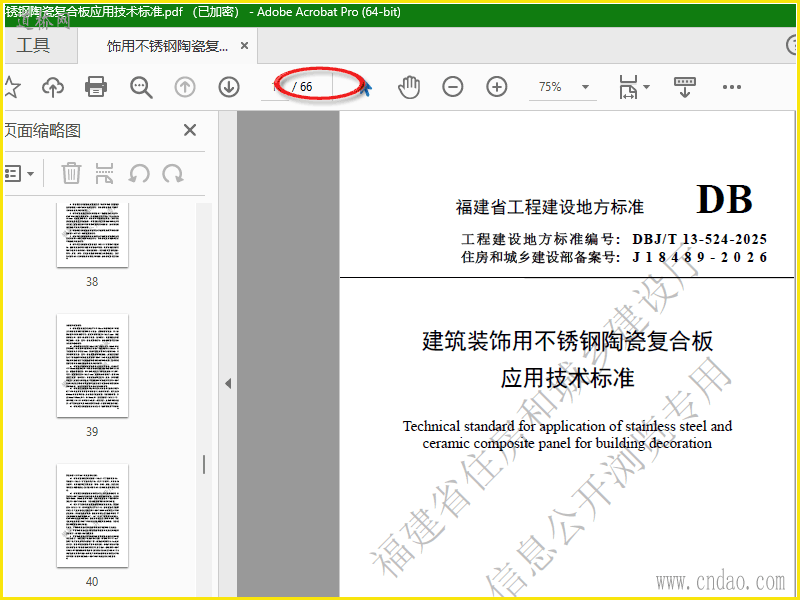This screenshot has height=600, width=800.
Task: Click the English line 'Technical standard for application'
Action: click(567, 426)
